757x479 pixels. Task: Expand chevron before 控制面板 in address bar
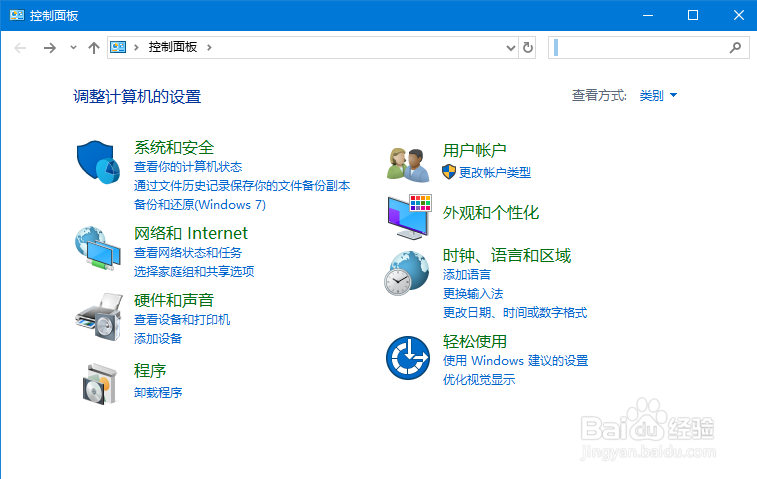point(137,47)
